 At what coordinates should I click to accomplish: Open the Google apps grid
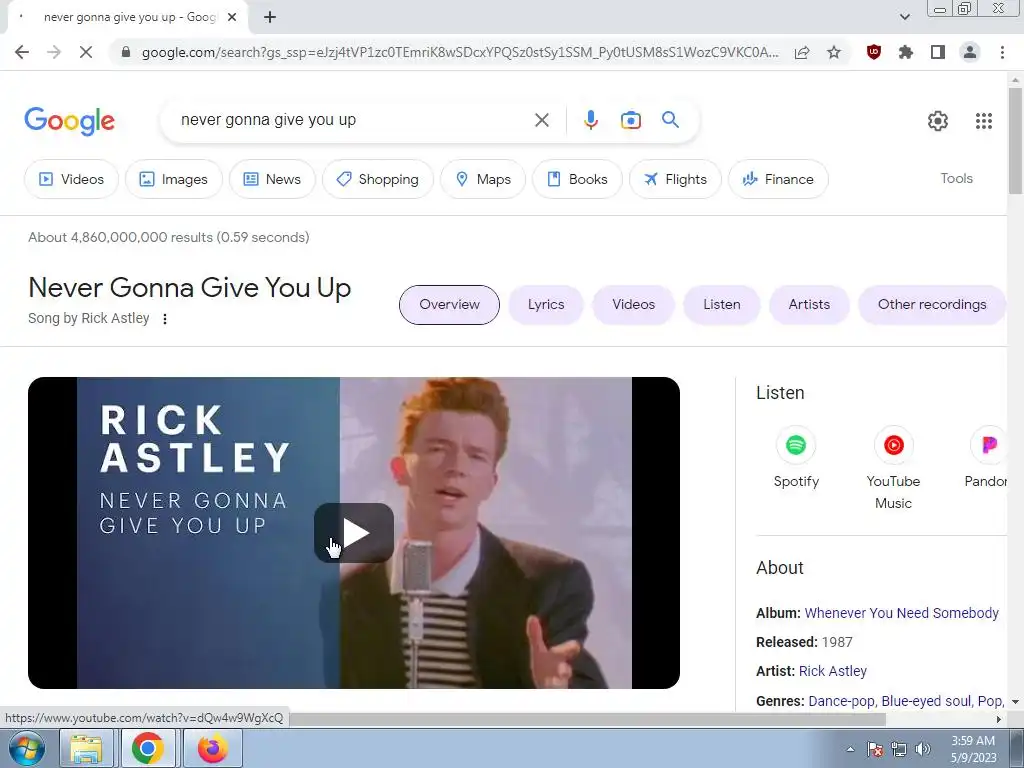(984, 121)
